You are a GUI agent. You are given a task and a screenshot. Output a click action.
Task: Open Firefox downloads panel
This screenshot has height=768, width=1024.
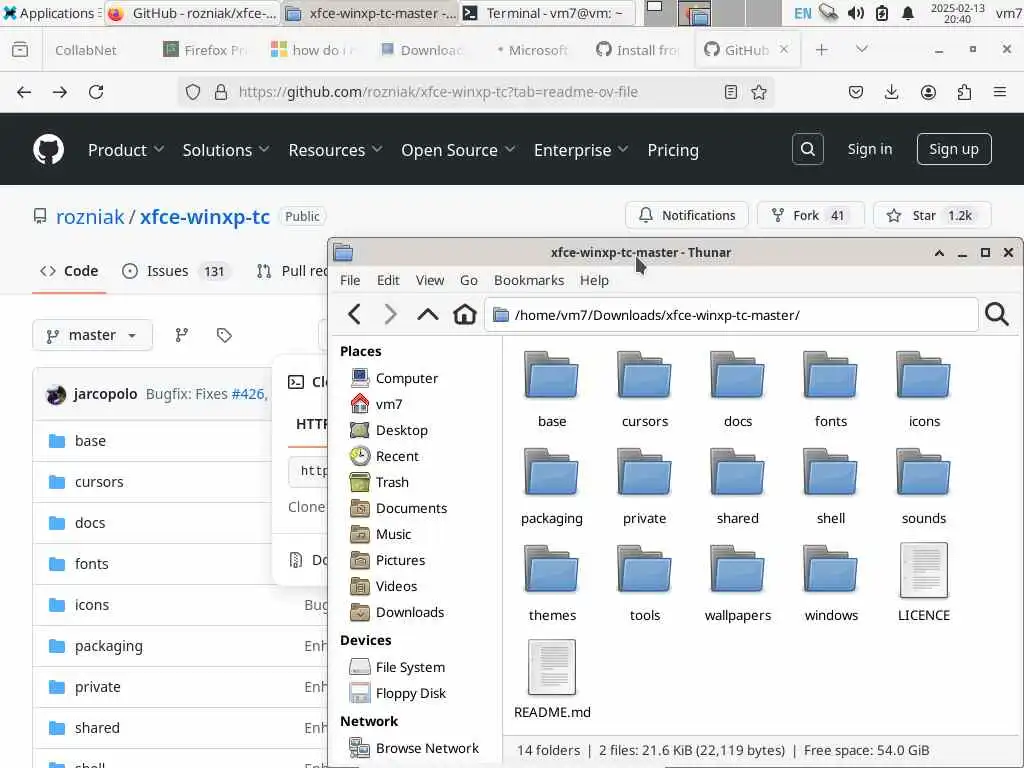pyautogui.click(x=891, y=92)
